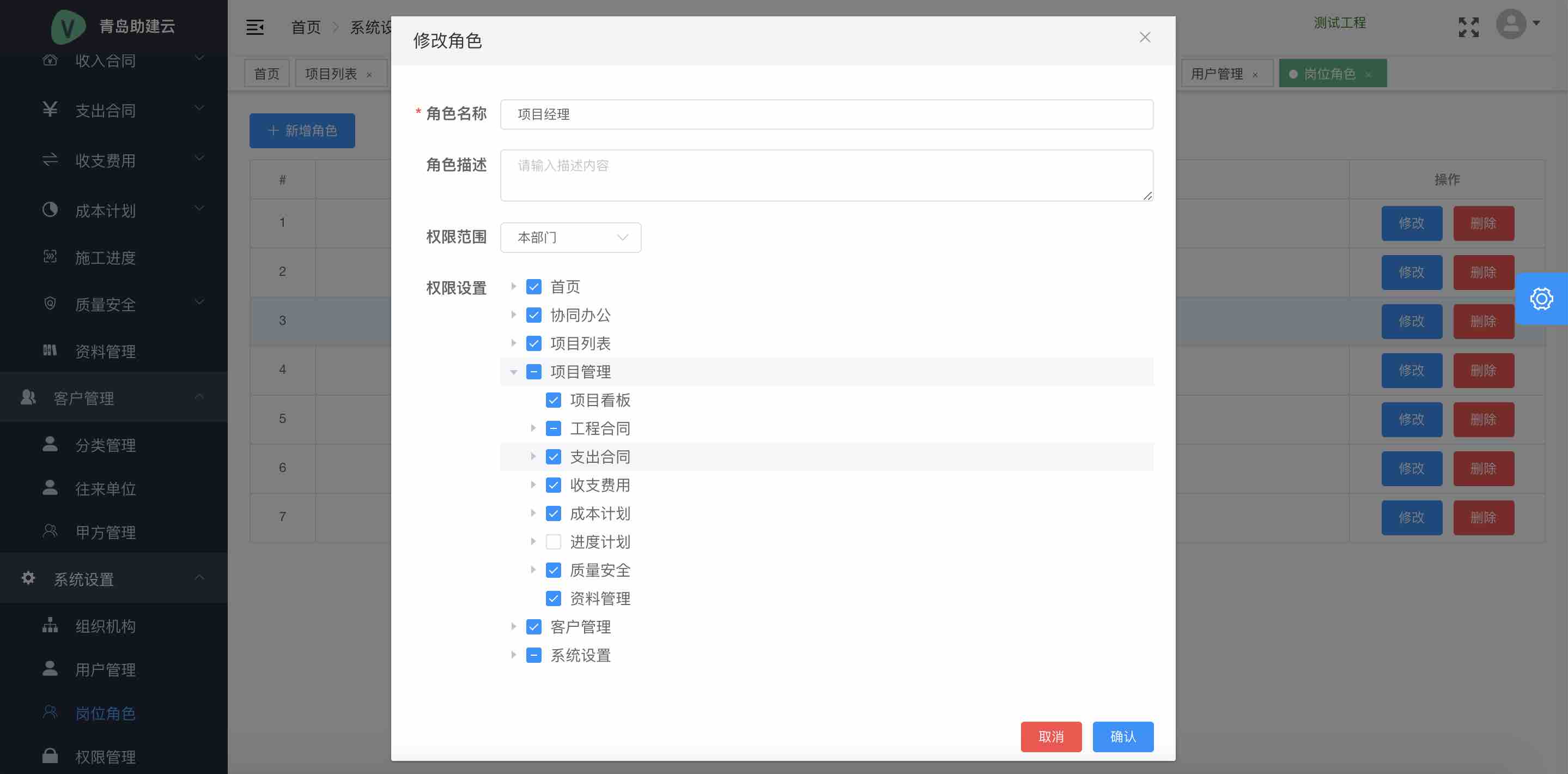
Task: Click the user avatar icon
Action: point(1511,25)
